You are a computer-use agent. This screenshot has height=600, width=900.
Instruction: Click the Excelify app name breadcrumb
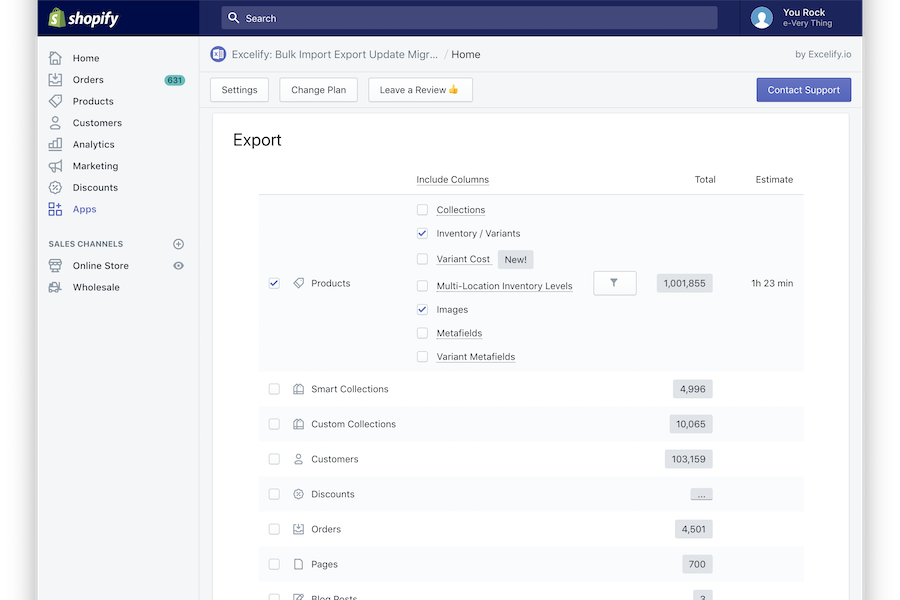(335, 55)
